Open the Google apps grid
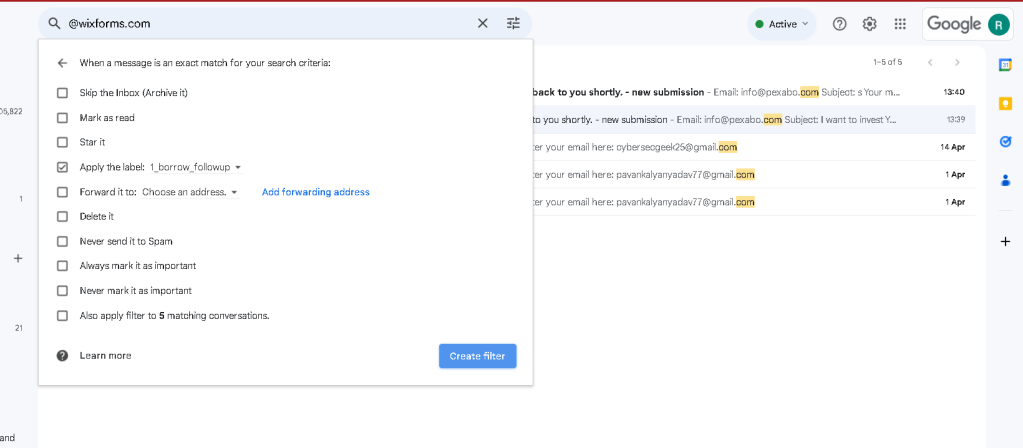Viewport: 1023px width, 448px height. (900, 24)
